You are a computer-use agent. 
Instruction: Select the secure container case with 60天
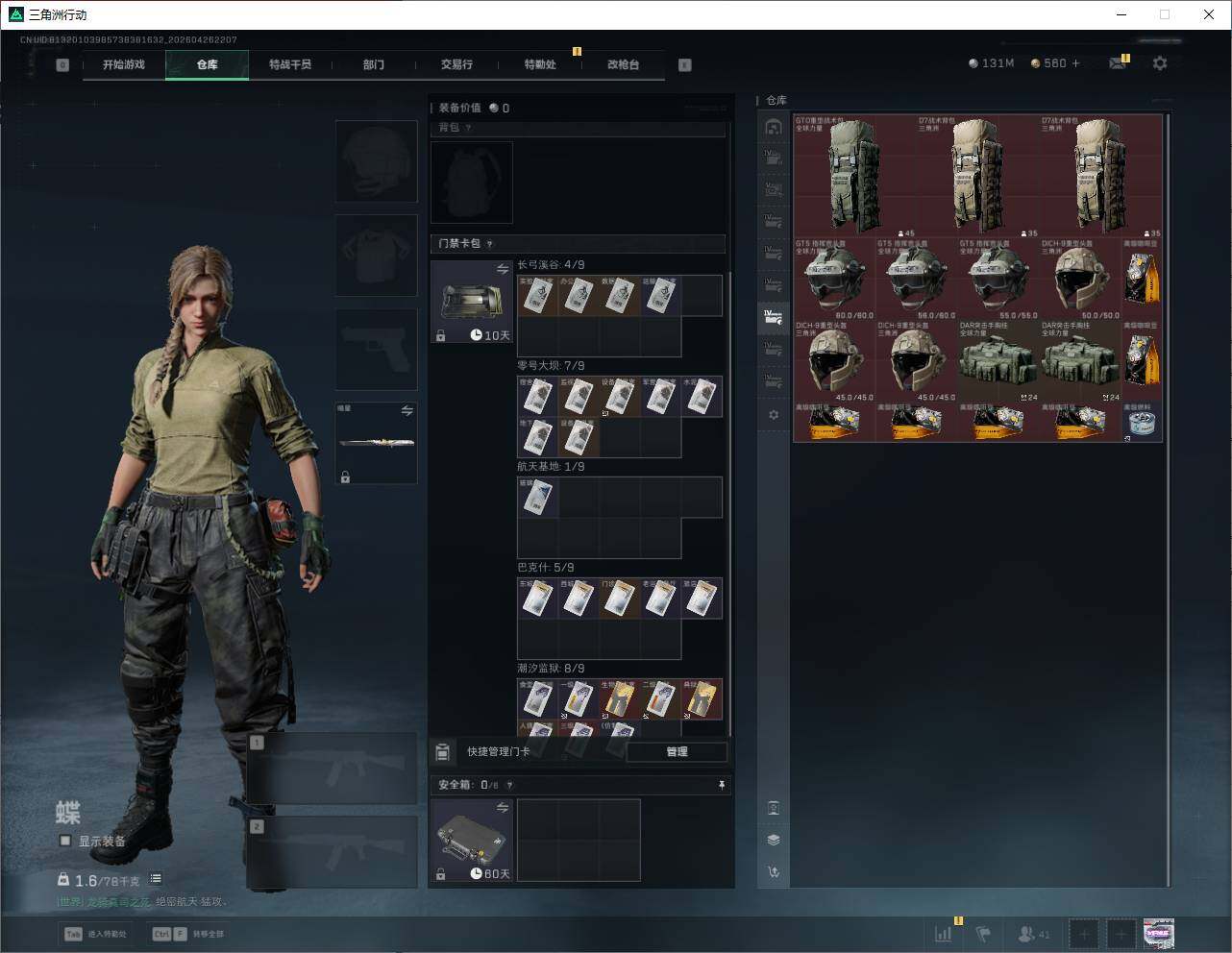[x=471, y=841]
